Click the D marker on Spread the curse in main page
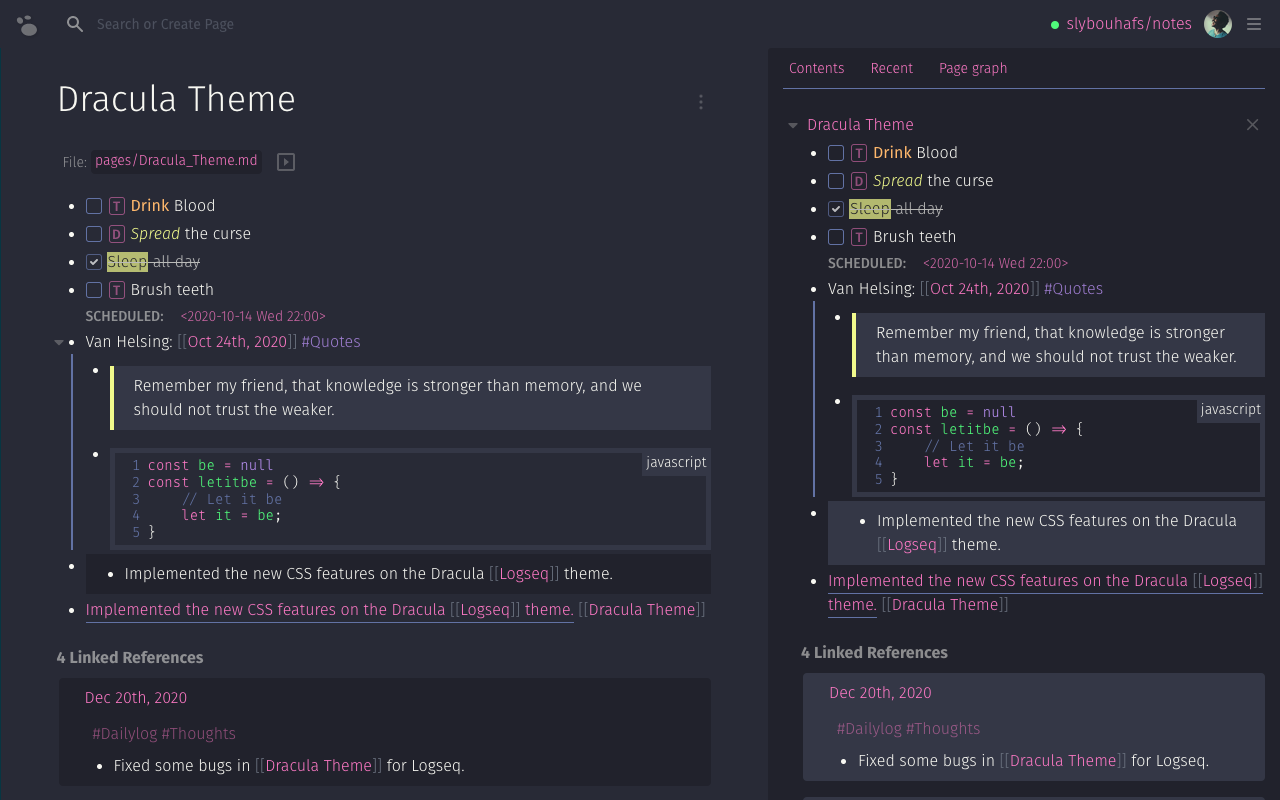The height and width of the screenshot is (800, 1280). pos(117,234)
